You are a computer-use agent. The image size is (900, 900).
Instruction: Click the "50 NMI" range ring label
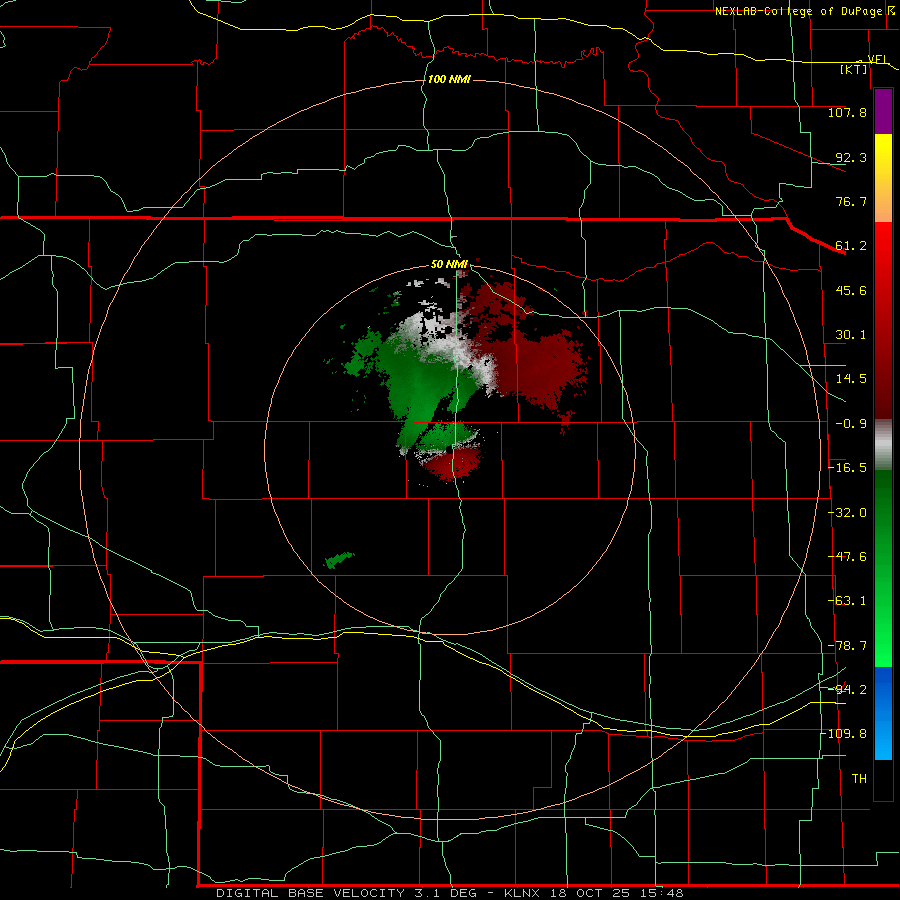(x=449, y=264)
